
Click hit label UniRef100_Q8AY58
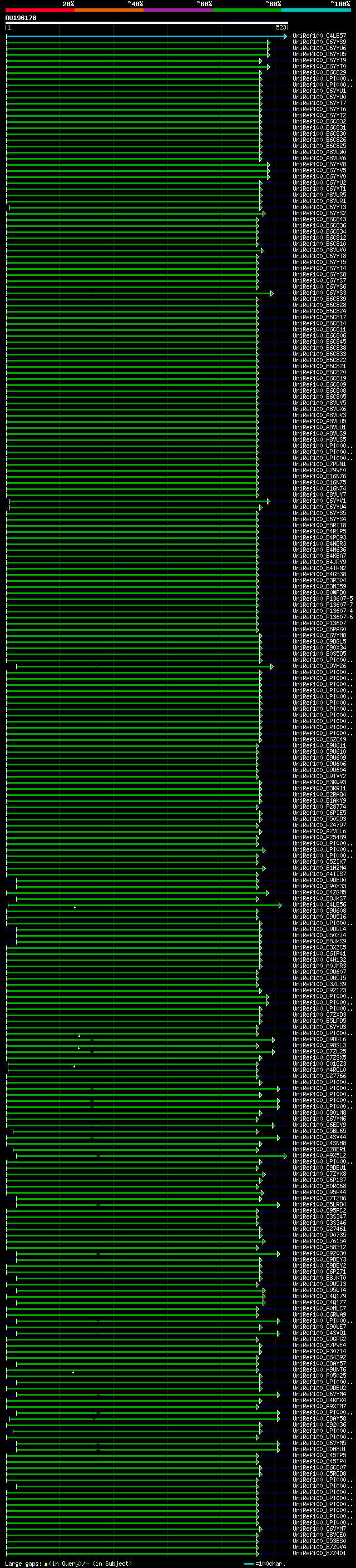click(319, 1418)
